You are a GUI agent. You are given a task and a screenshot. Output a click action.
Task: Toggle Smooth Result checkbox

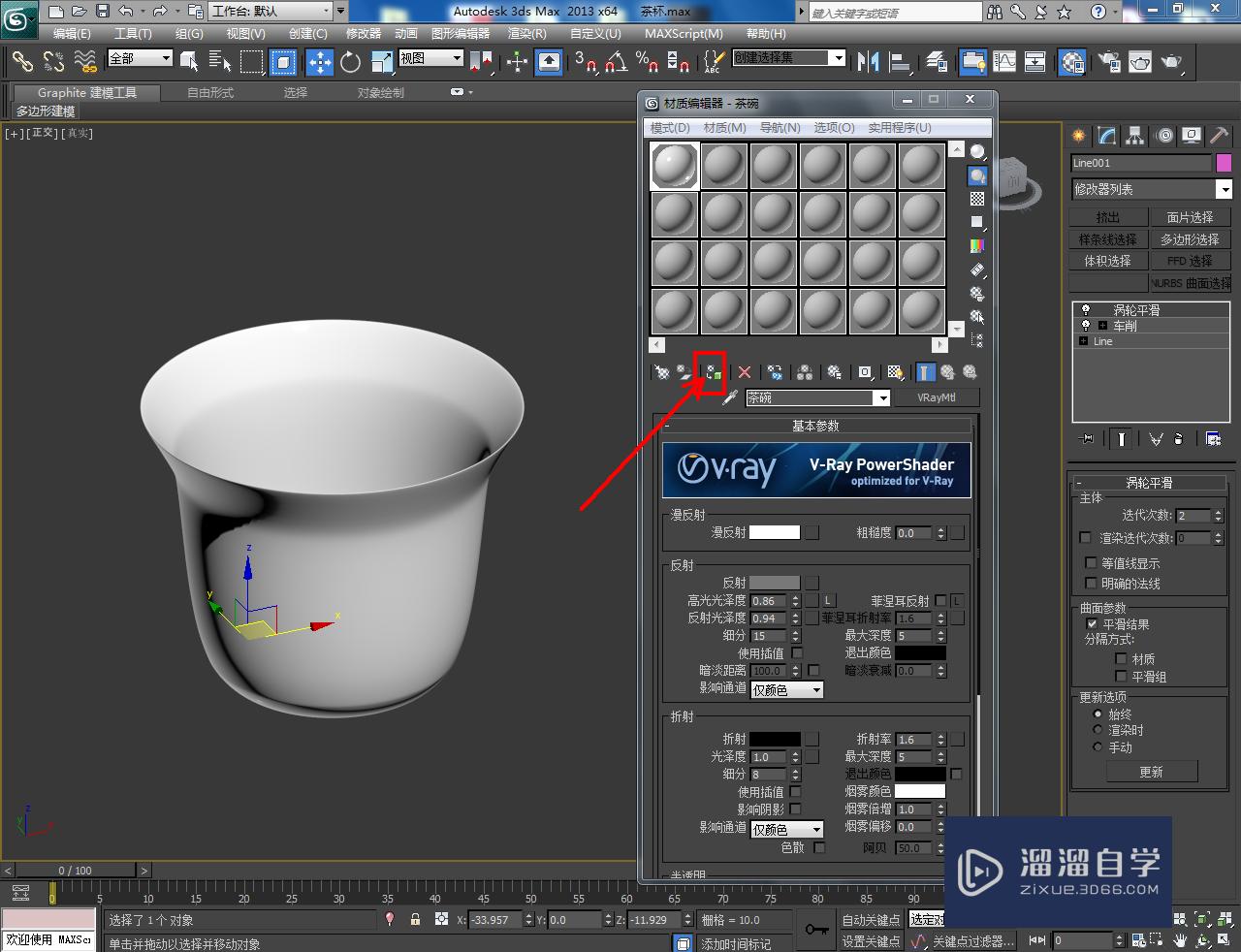pos(1093,624)
